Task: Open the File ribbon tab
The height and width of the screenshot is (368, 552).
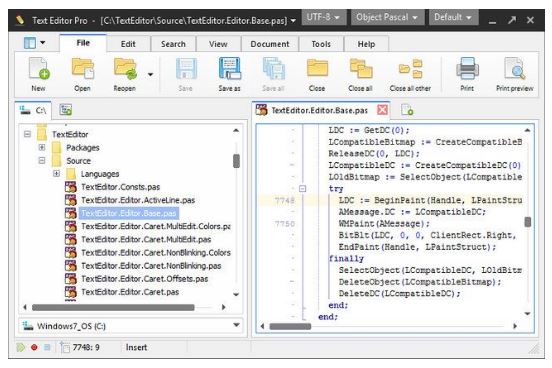Action: 83,43
